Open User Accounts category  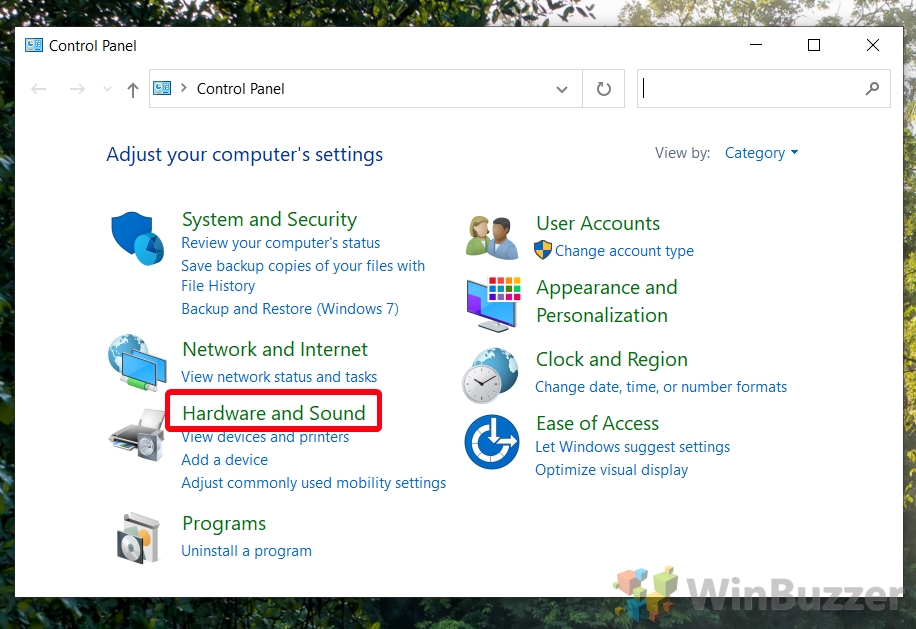[x=598, y=223]
